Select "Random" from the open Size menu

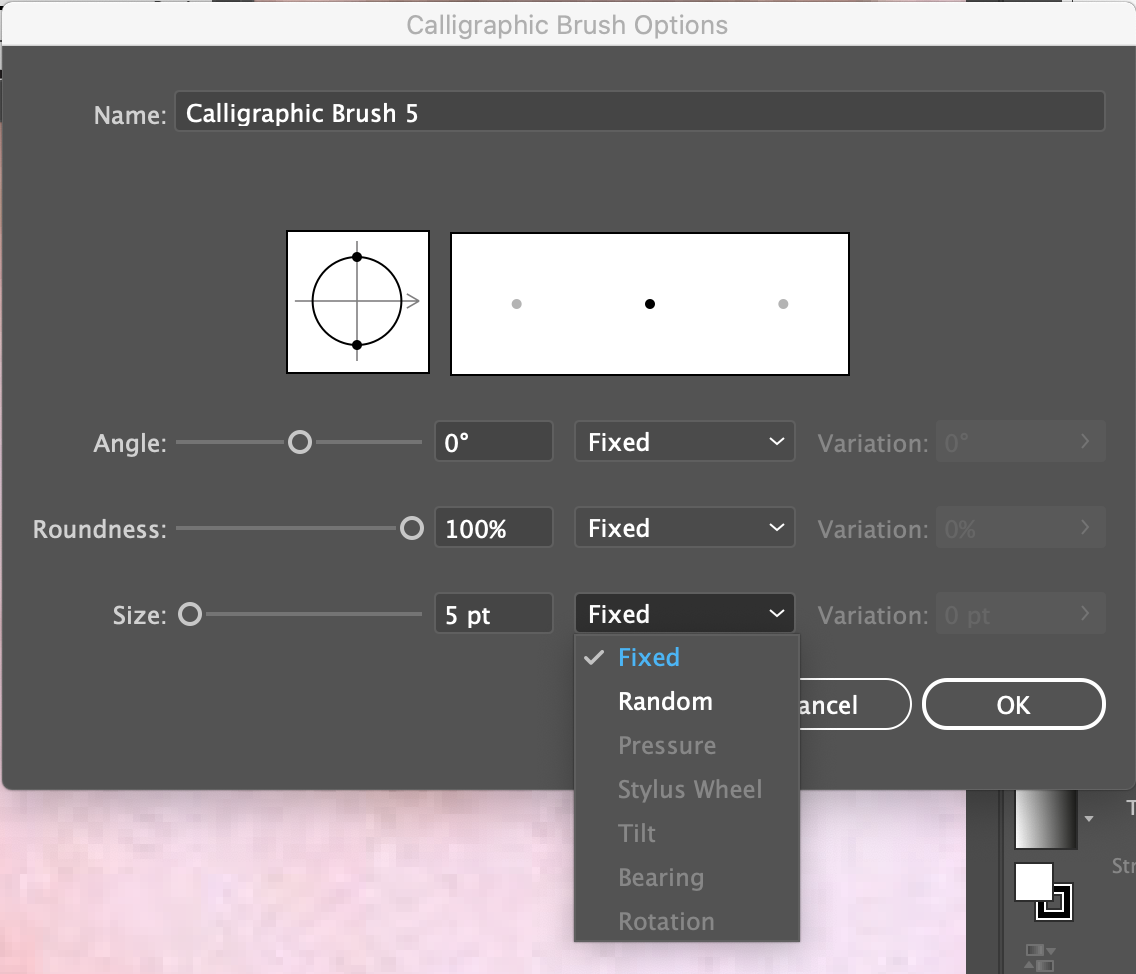point(664,701)
